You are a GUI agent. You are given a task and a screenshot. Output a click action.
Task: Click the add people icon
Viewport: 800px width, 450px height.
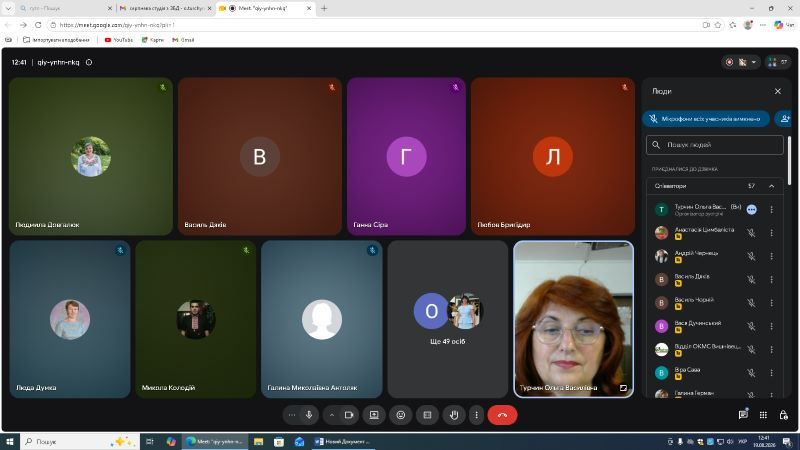[785, 119]
